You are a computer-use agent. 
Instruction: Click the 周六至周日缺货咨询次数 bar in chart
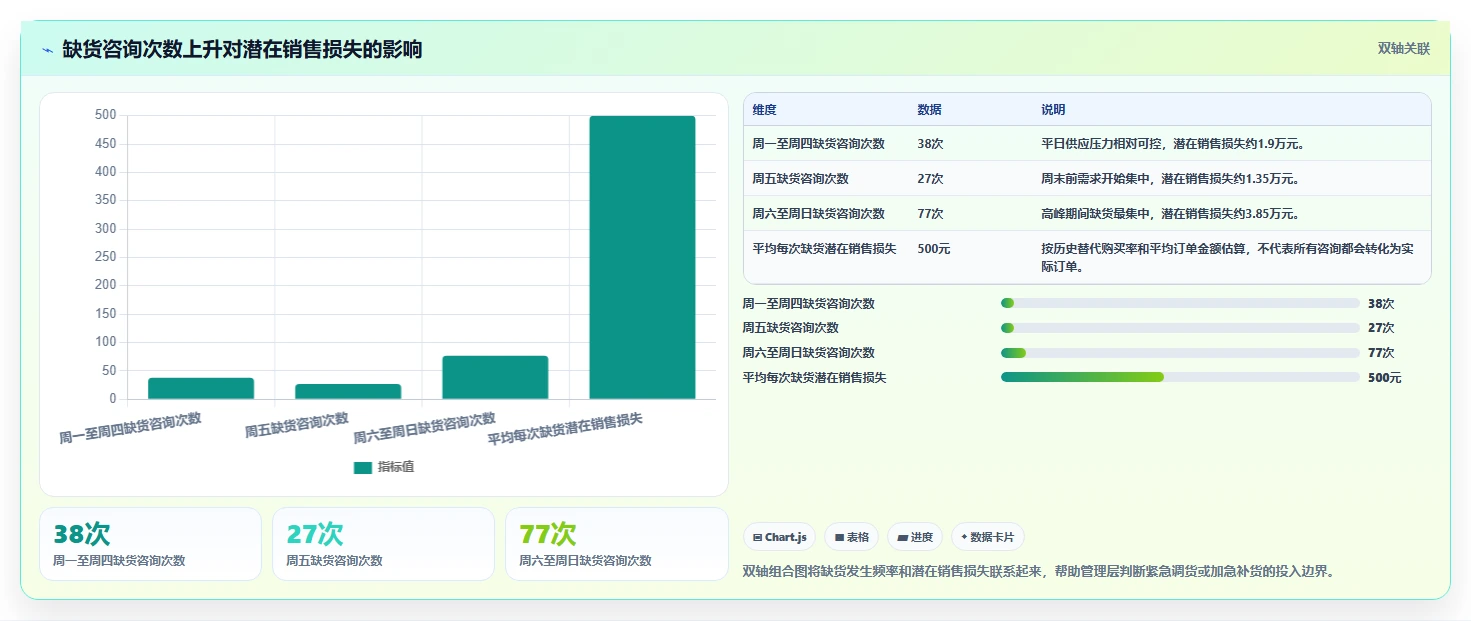coord(495,377)
